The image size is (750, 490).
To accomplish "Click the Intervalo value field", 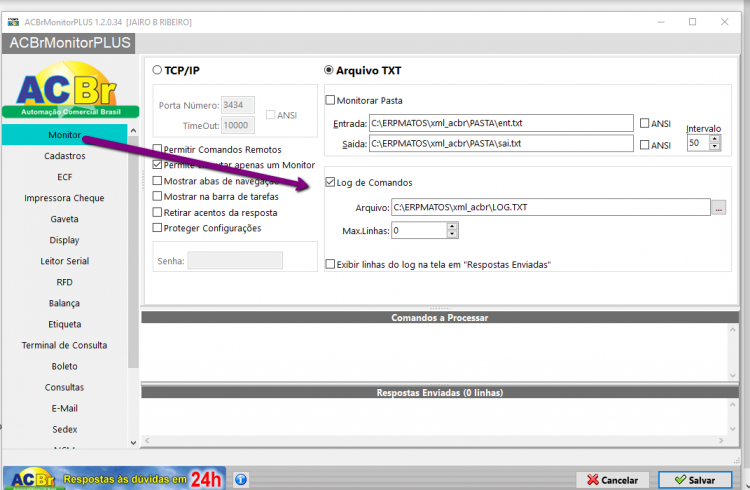I will tap(698, 143).
